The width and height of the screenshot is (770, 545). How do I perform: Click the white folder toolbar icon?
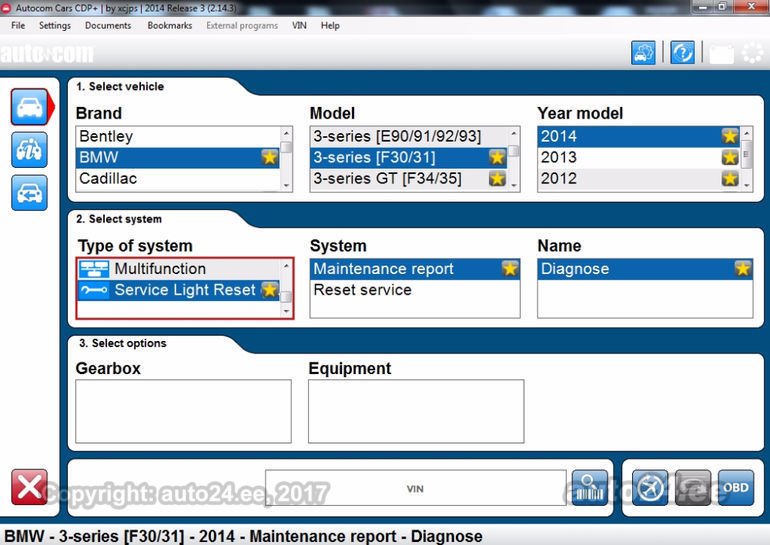click(721, 53)
